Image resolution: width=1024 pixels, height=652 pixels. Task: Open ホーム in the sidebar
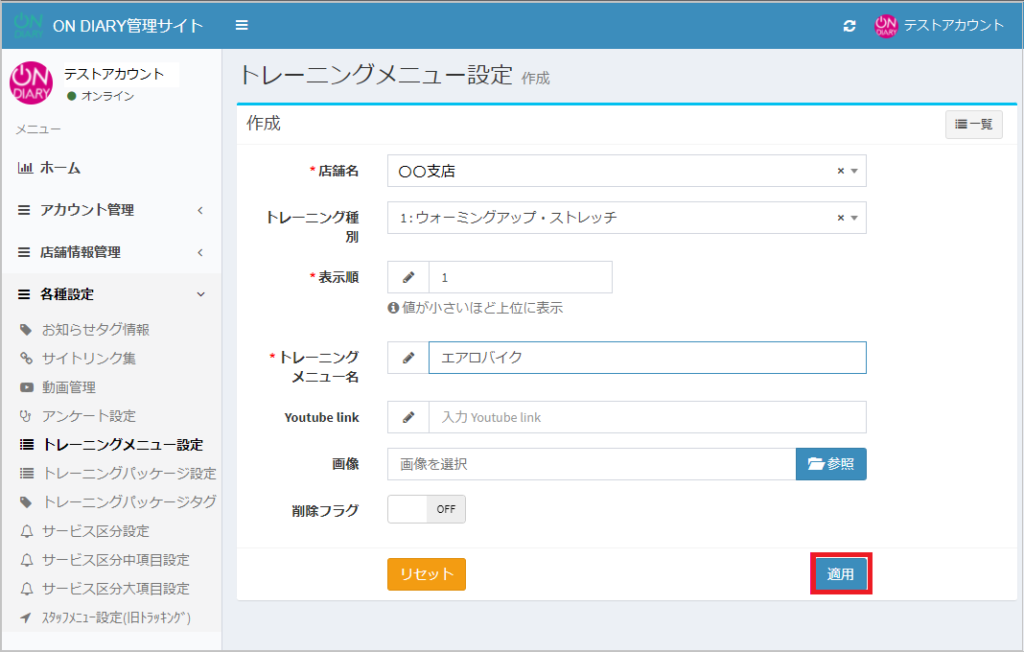(60, 168)
